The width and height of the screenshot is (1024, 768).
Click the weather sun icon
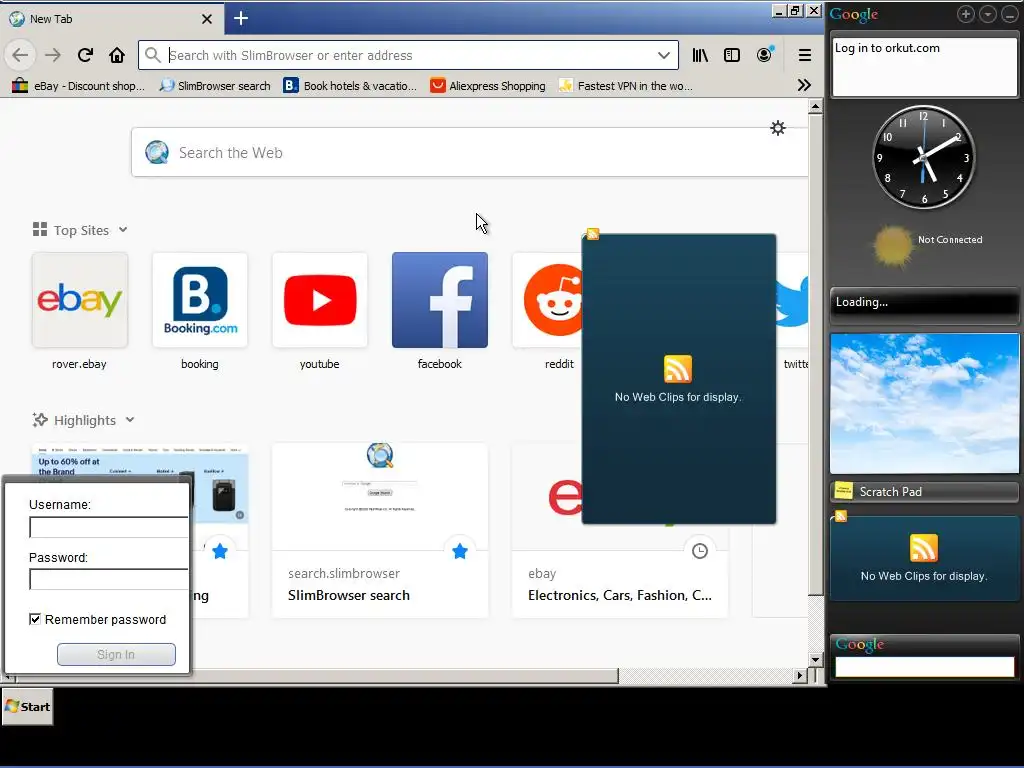pyautogui.click(x=893, y=246)
